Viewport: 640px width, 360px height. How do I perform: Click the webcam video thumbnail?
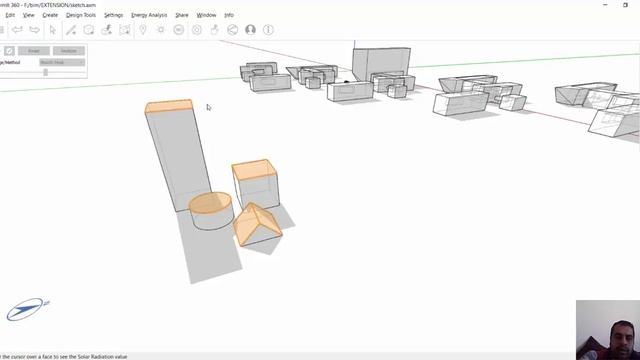tap(608, 330)
